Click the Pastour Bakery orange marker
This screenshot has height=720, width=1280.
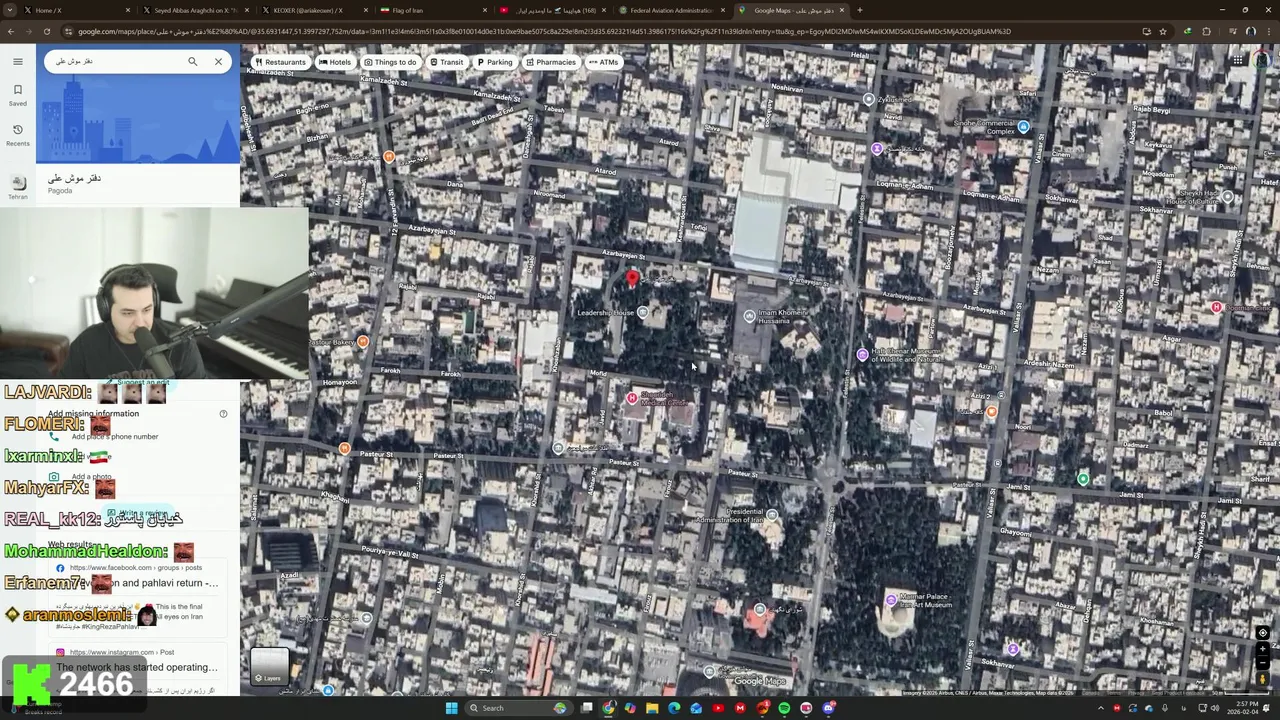pos(363,342)
